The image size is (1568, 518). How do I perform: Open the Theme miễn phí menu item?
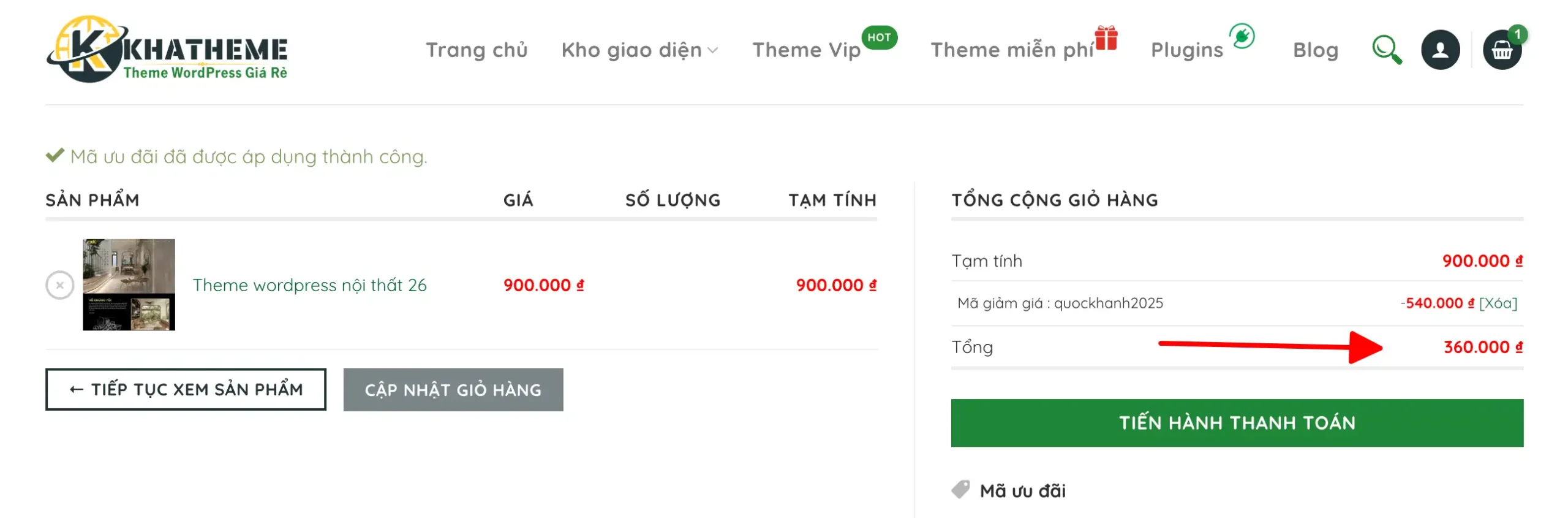click(x=1011, y=50)
